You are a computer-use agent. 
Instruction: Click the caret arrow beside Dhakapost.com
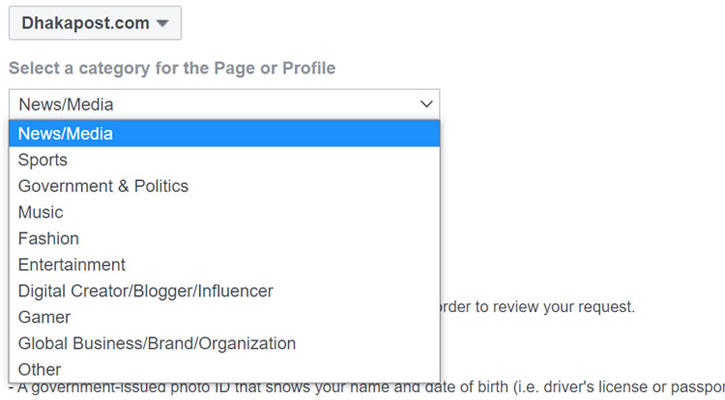click(163, 23)
